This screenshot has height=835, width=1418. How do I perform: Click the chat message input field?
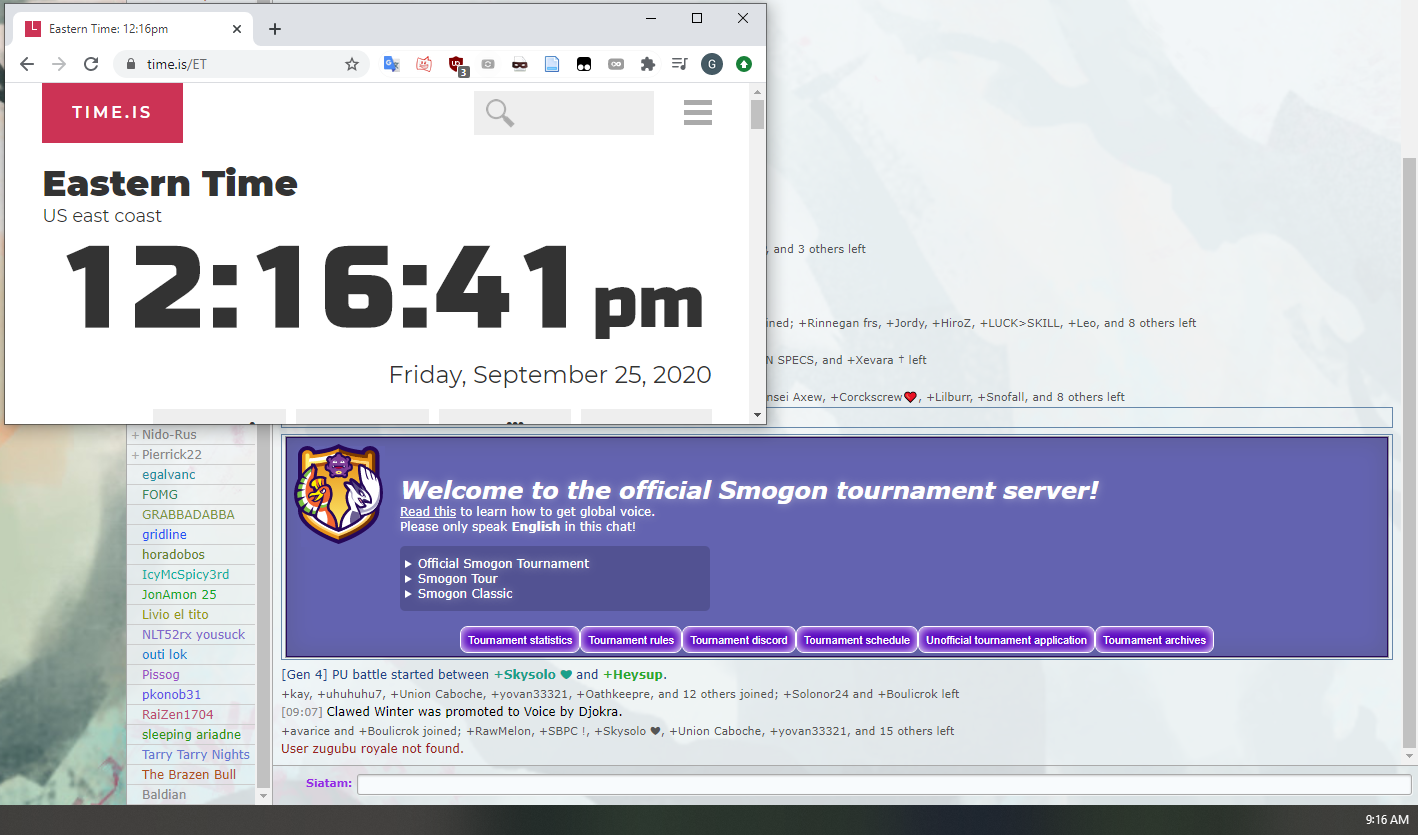pyautogui.click(x=884, y=784)
